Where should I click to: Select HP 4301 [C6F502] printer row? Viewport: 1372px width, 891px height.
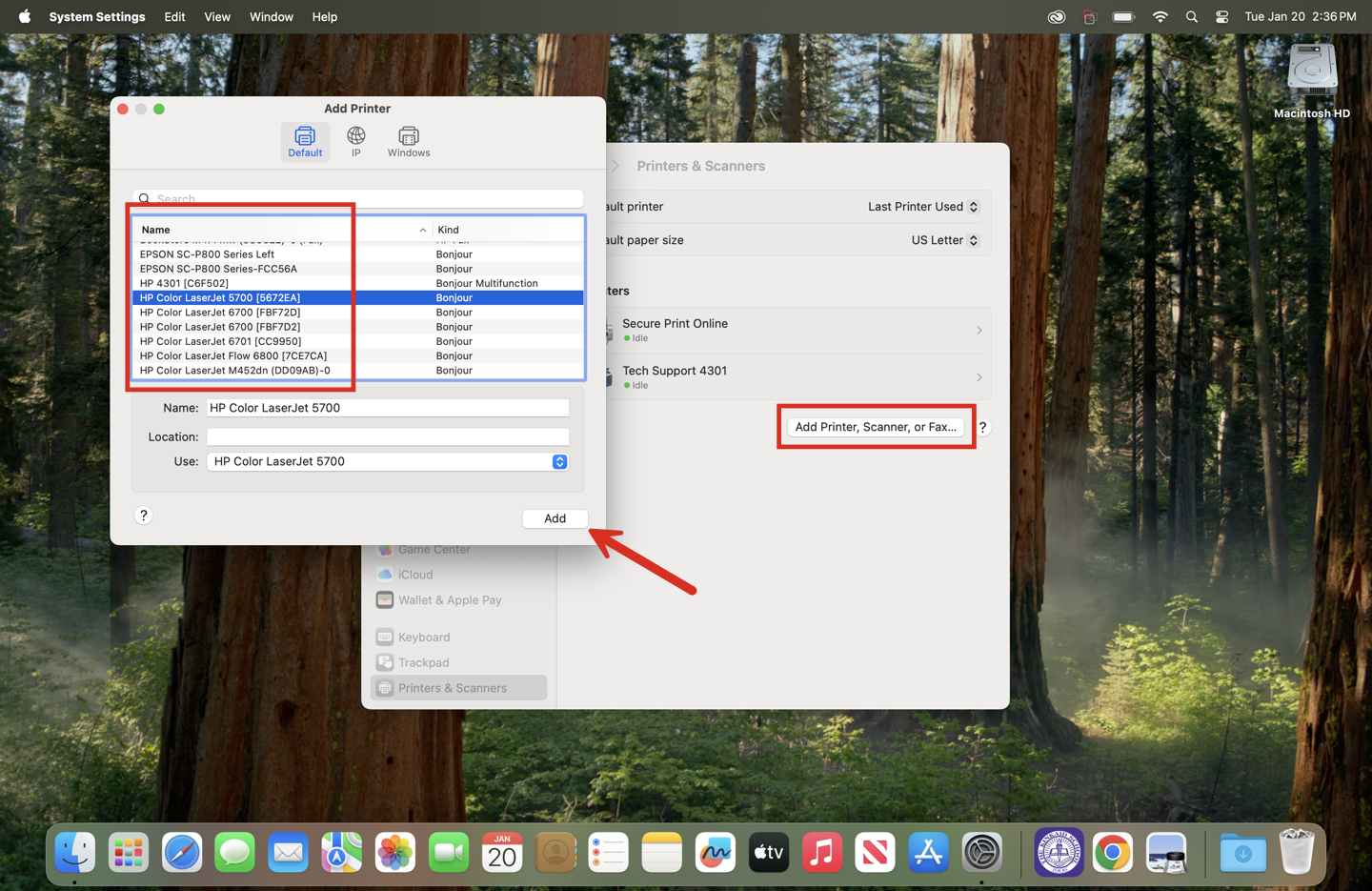pyautogui.click(x=358, y=283)
